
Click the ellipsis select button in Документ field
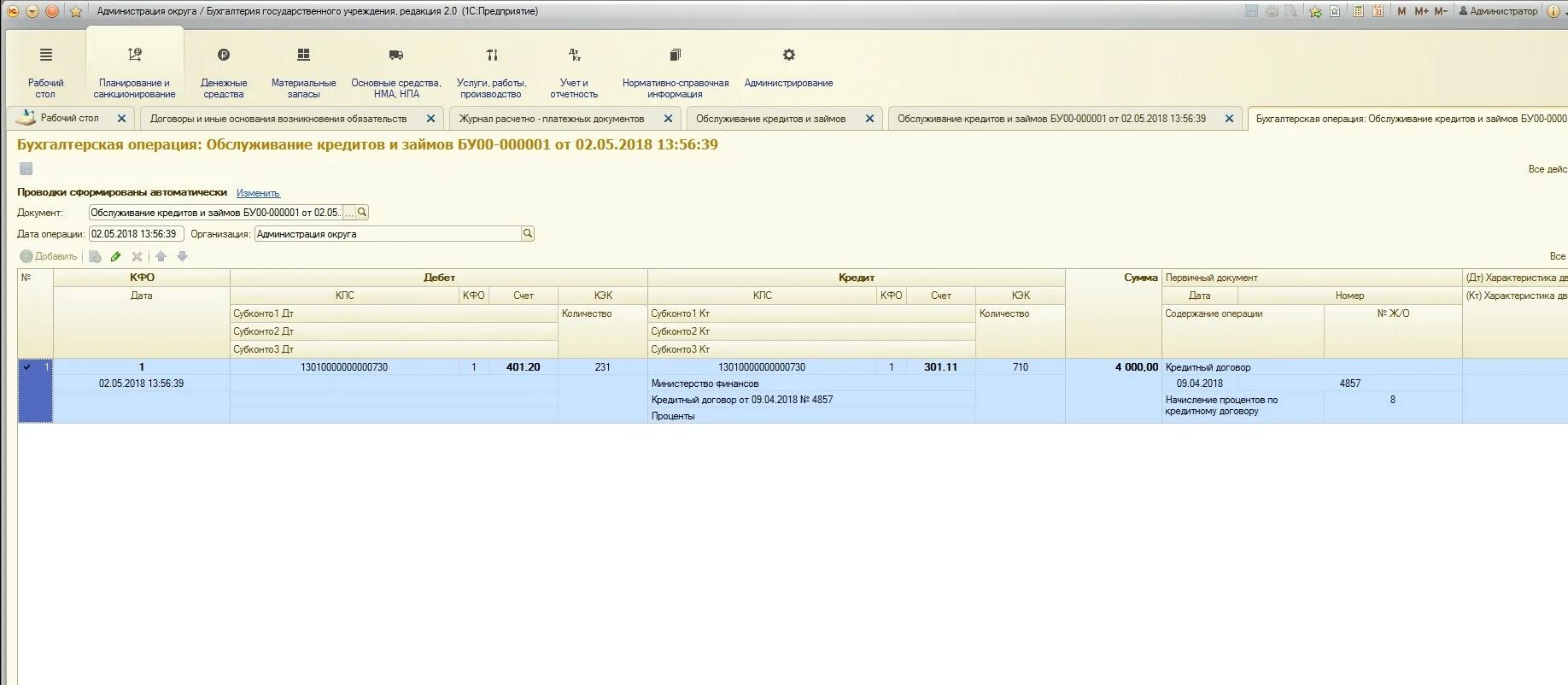point(348,213)
